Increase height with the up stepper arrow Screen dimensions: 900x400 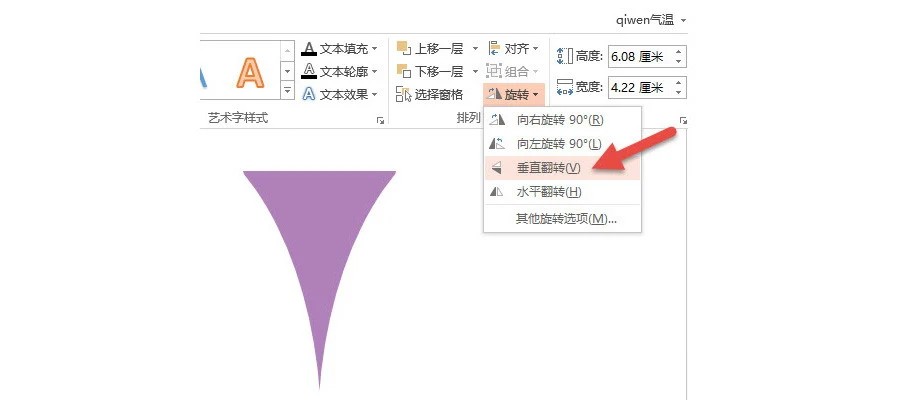(679, 52)
